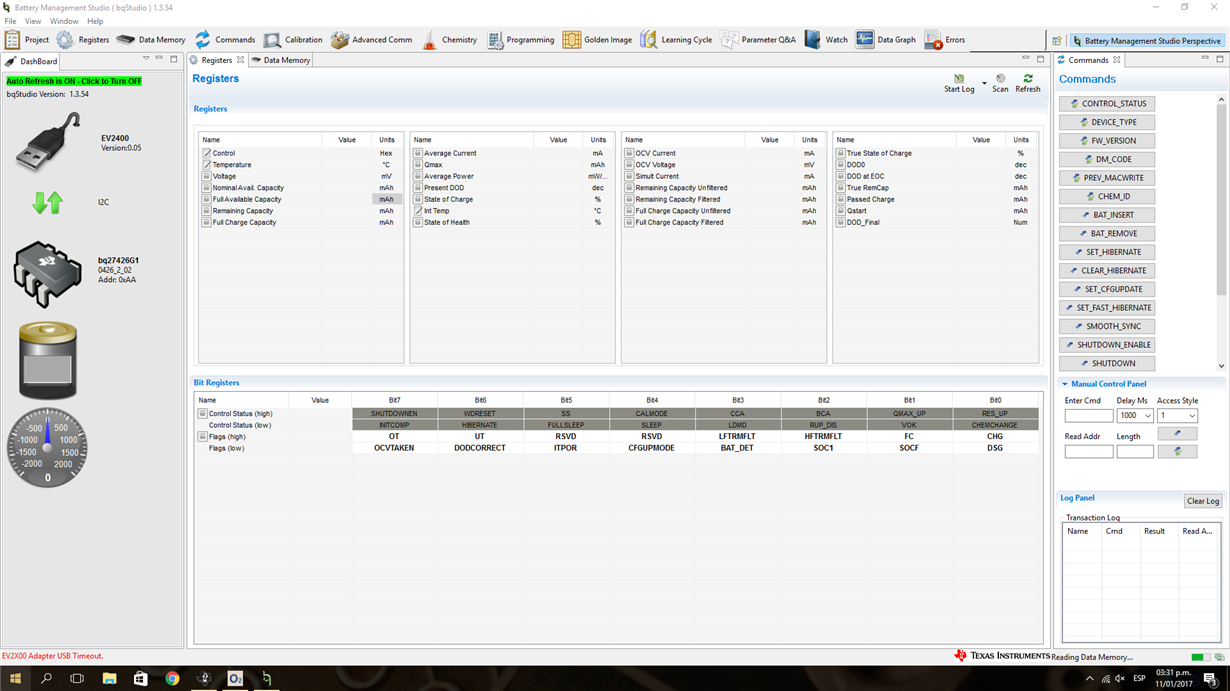Send the CHEM_ID command

pyautogui.click(x=1107, y=196)
